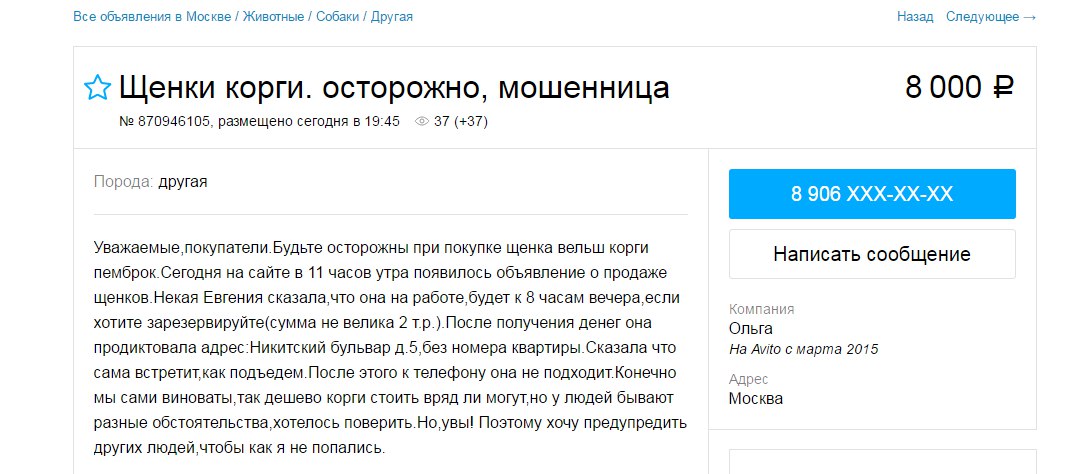This screenshot has width=1088, height=474.
Task: Click the views count 37 (+37)
Action: pyautogui.click(x=461, y=121)
